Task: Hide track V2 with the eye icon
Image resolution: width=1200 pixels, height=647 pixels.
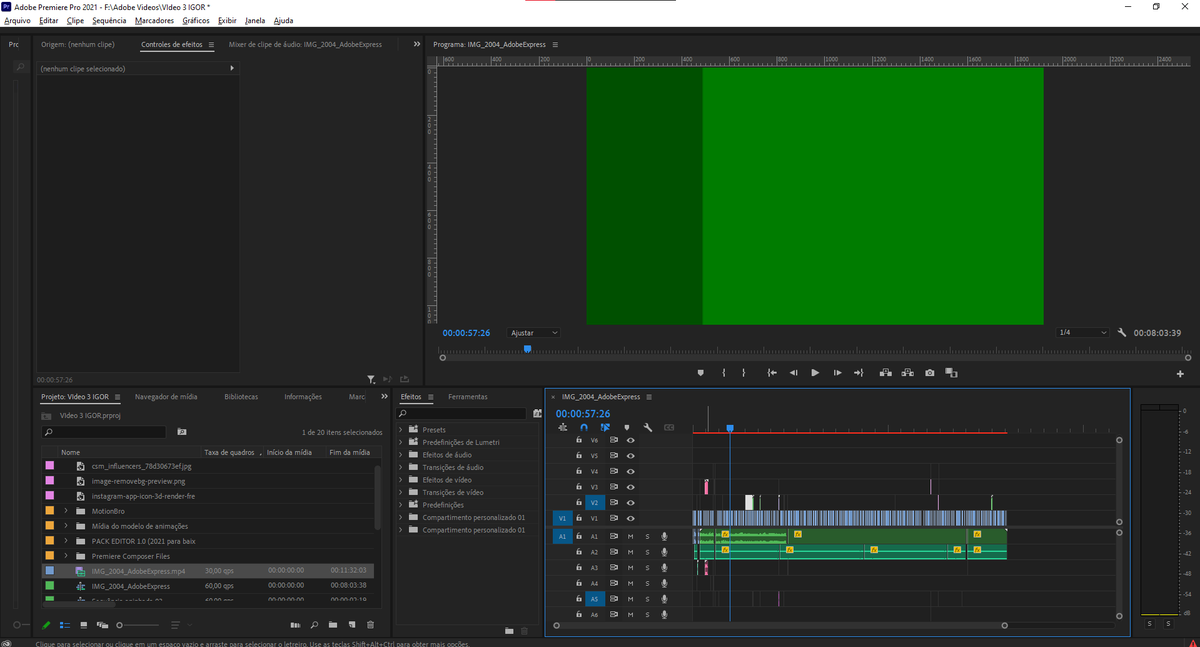Action: (631, 502)
